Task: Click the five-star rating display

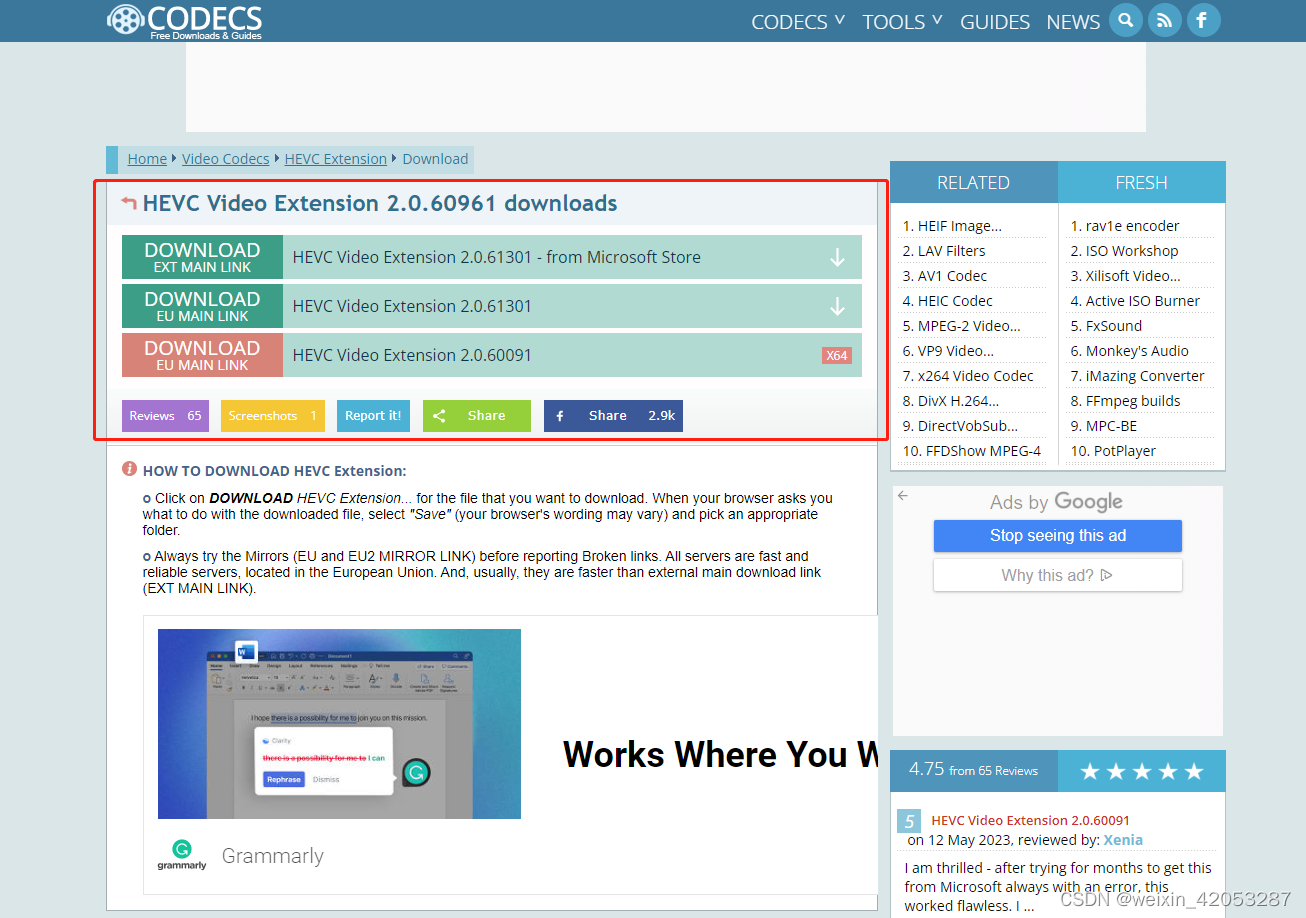Action: [x=1141, y=771]
